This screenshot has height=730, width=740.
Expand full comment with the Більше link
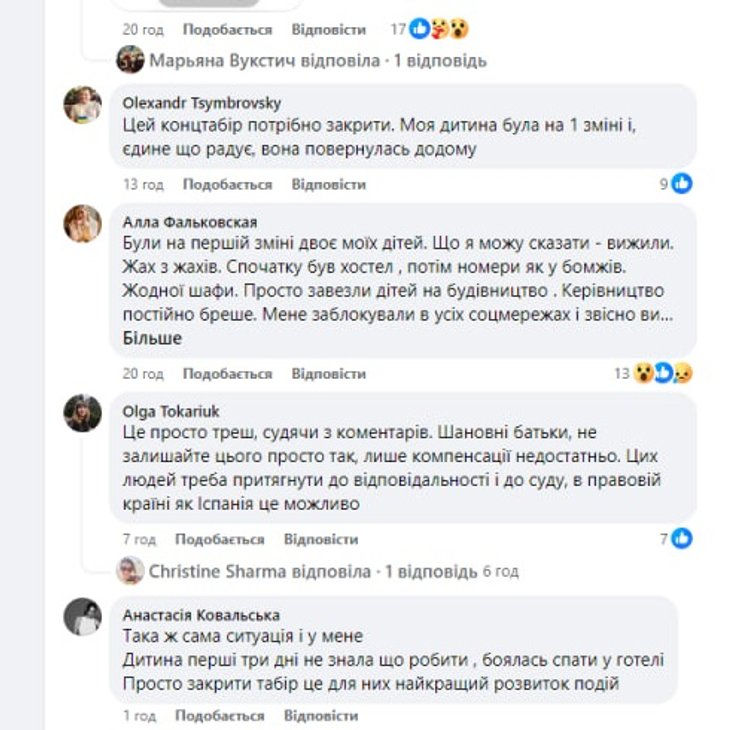pyautogui.click(x=152, y=338)
